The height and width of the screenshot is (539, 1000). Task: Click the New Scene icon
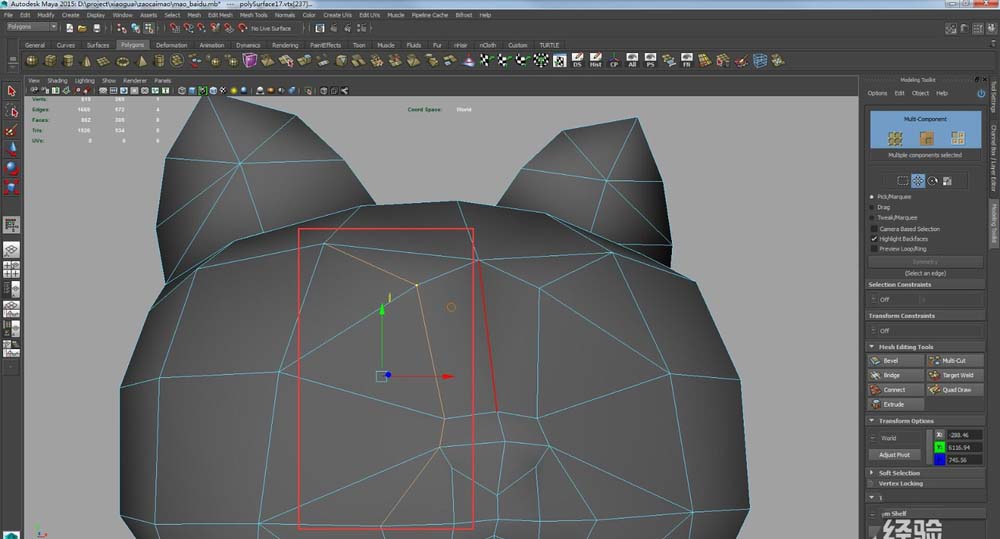(x=70, y=28)
